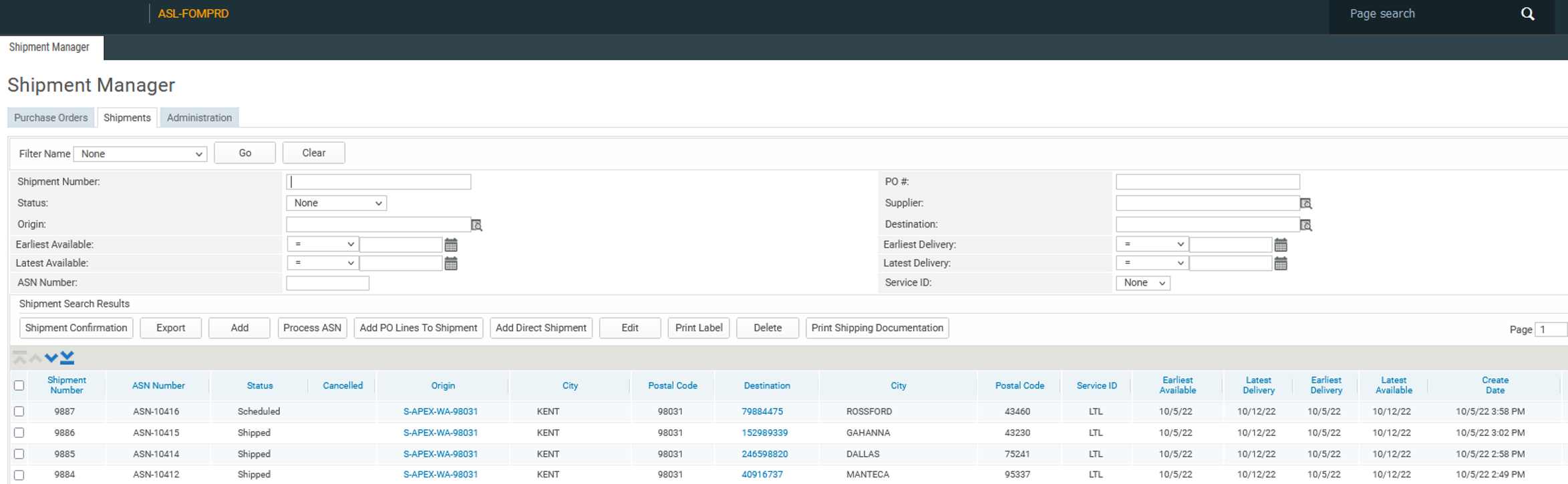1568x484 pixels.
Task: Open Origin lookup icon
Action: click(476, 225)
